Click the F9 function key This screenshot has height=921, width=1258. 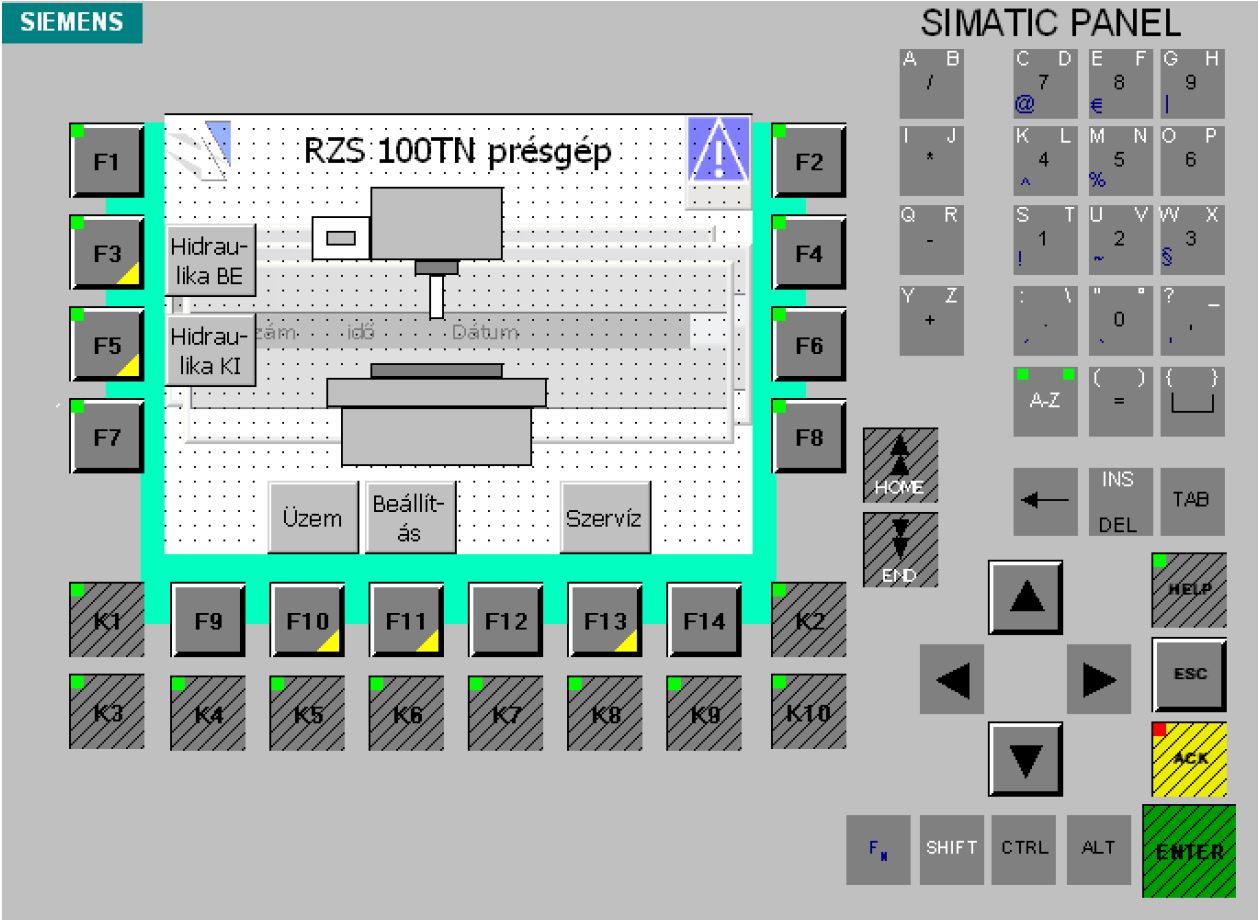pyautogui.click(x=208, y=620)
